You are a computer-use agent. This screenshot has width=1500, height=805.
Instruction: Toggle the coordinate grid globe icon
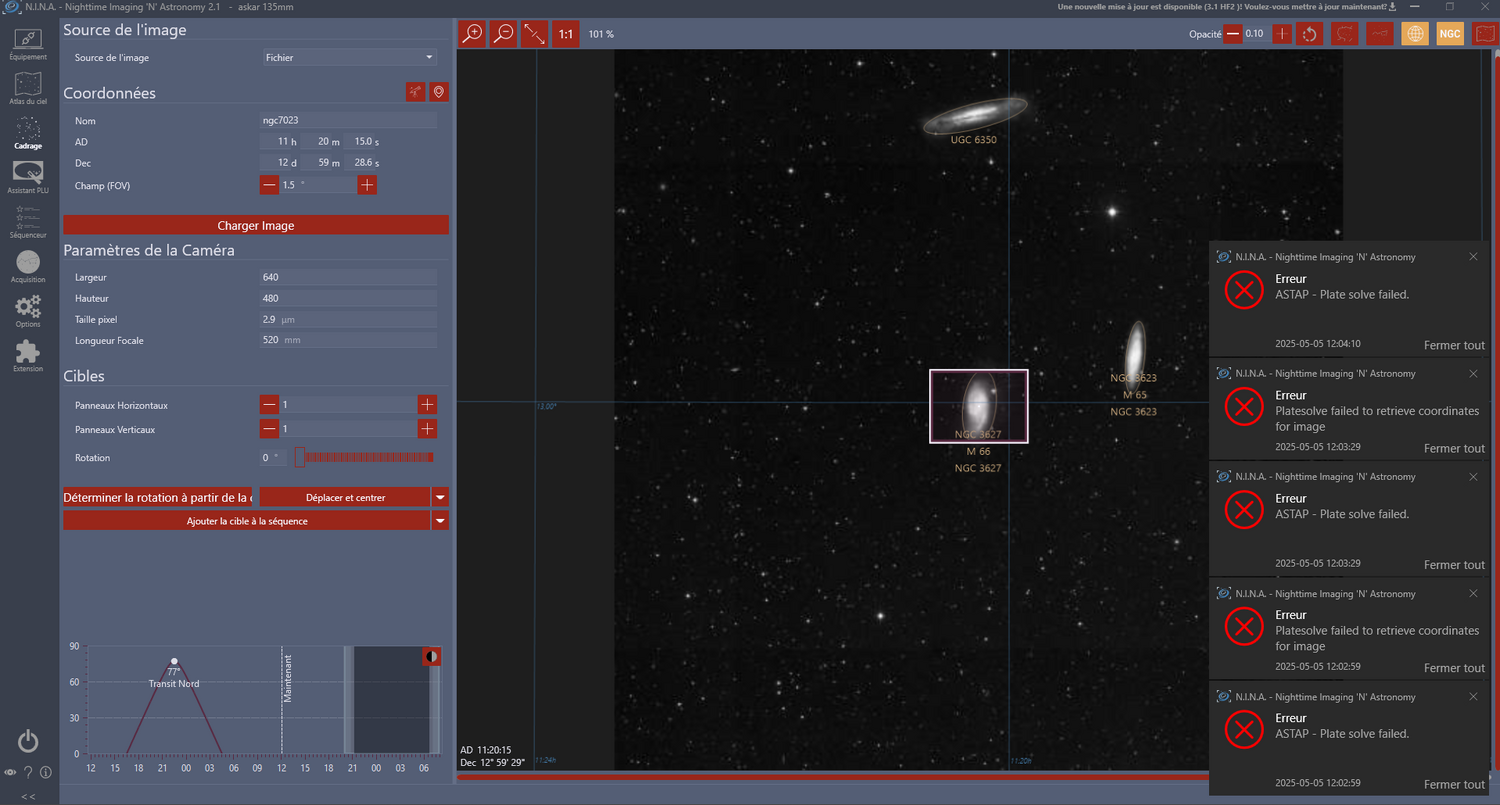1415,34
